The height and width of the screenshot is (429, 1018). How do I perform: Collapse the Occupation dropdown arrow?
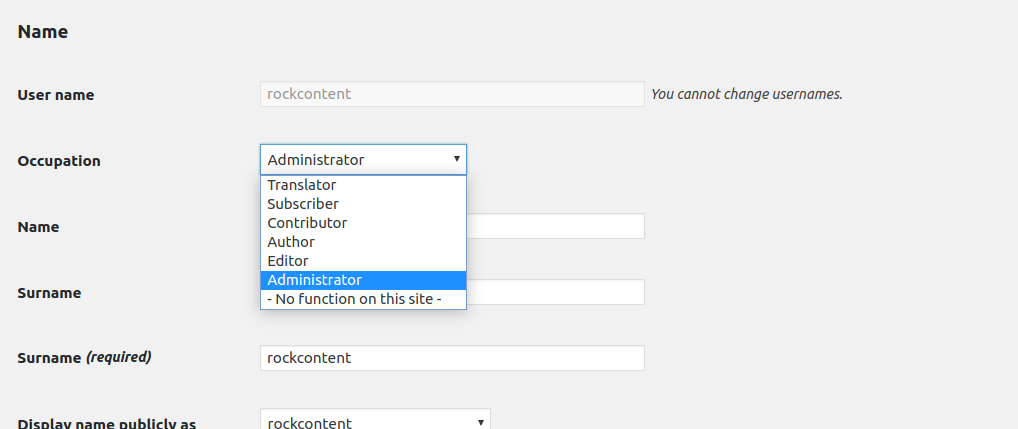pos(456,159)
